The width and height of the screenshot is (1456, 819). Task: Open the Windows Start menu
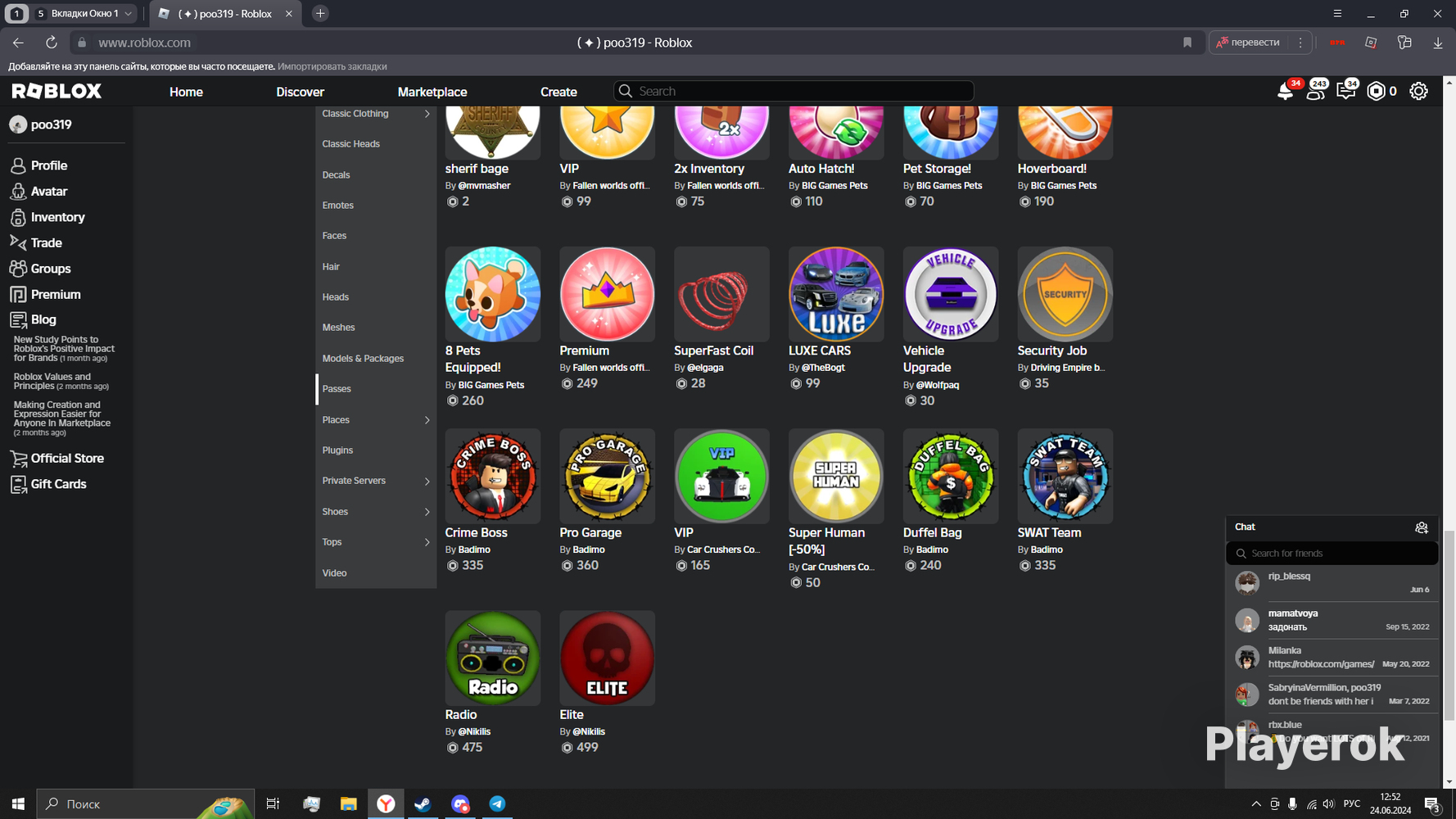click(18, 804)
